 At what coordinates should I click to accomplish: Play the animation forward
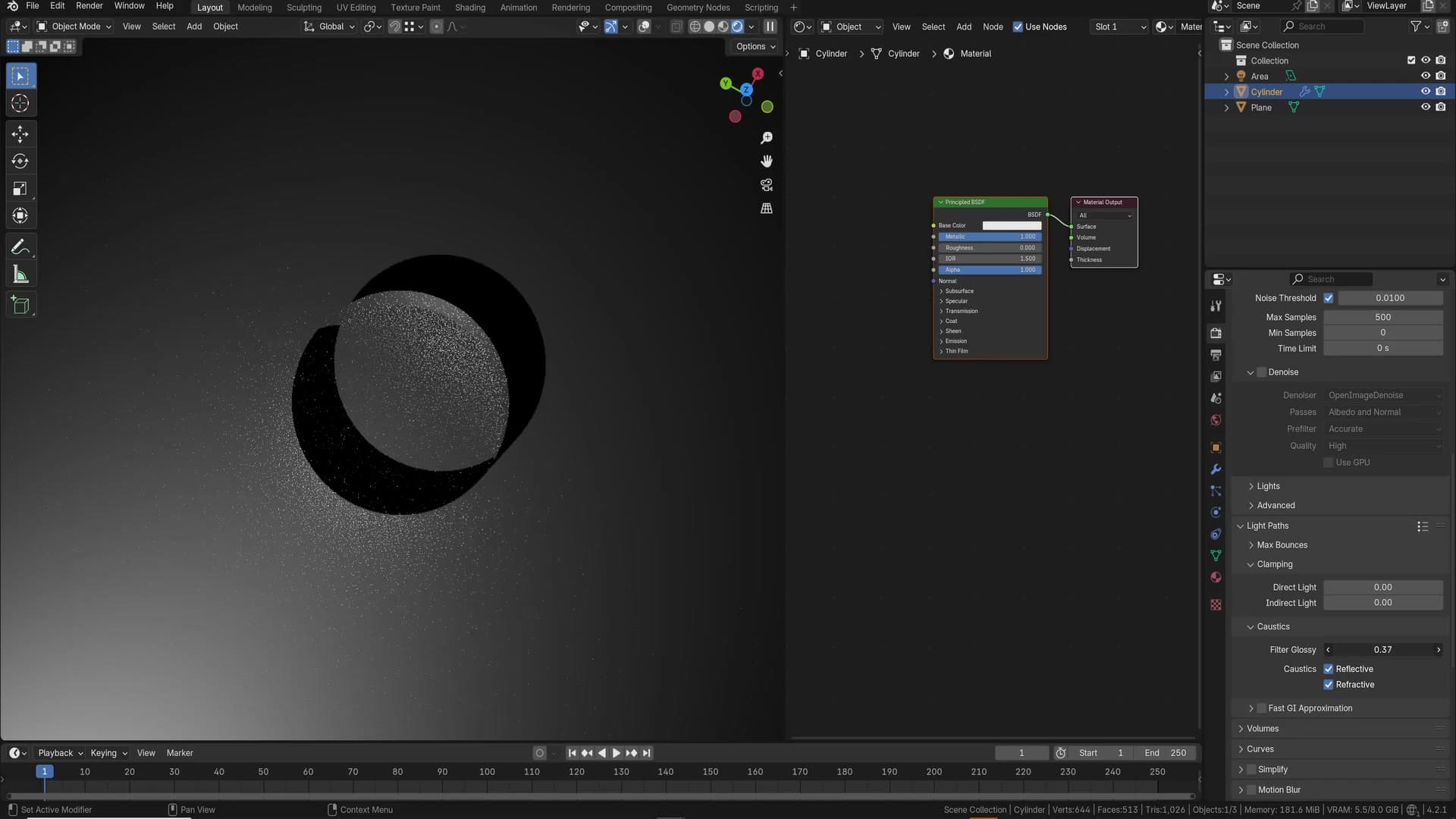point(617,753)
